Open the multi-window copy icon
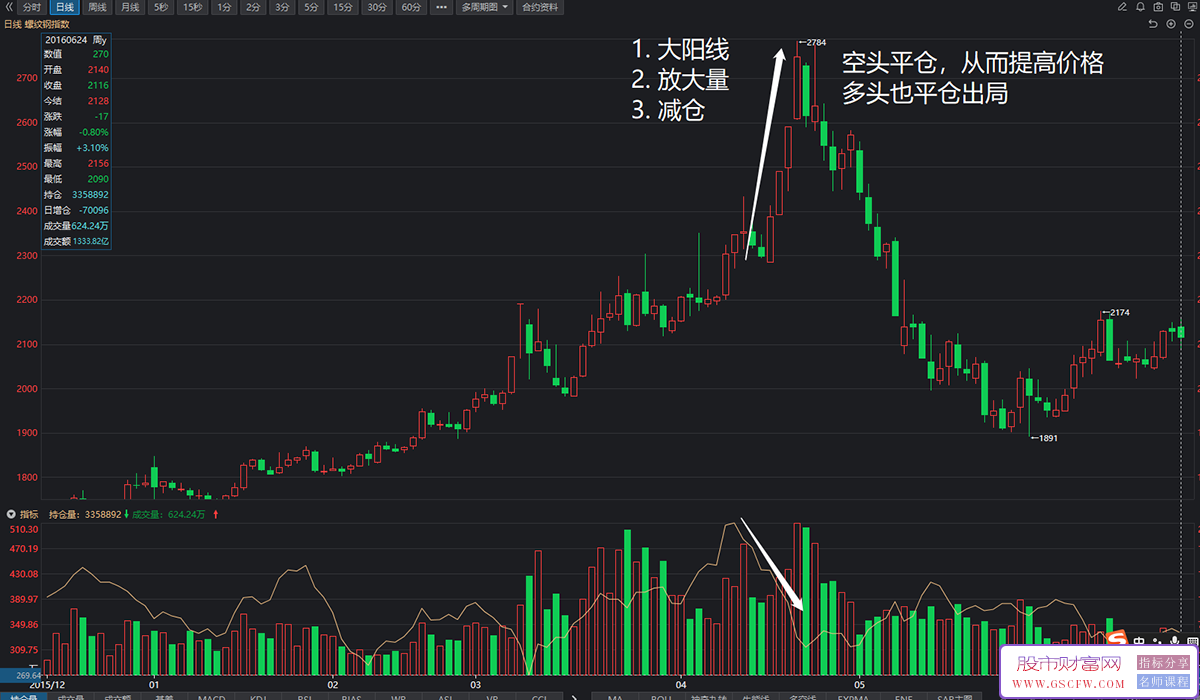This screenshot has width=1200, height=700. 1174,7
